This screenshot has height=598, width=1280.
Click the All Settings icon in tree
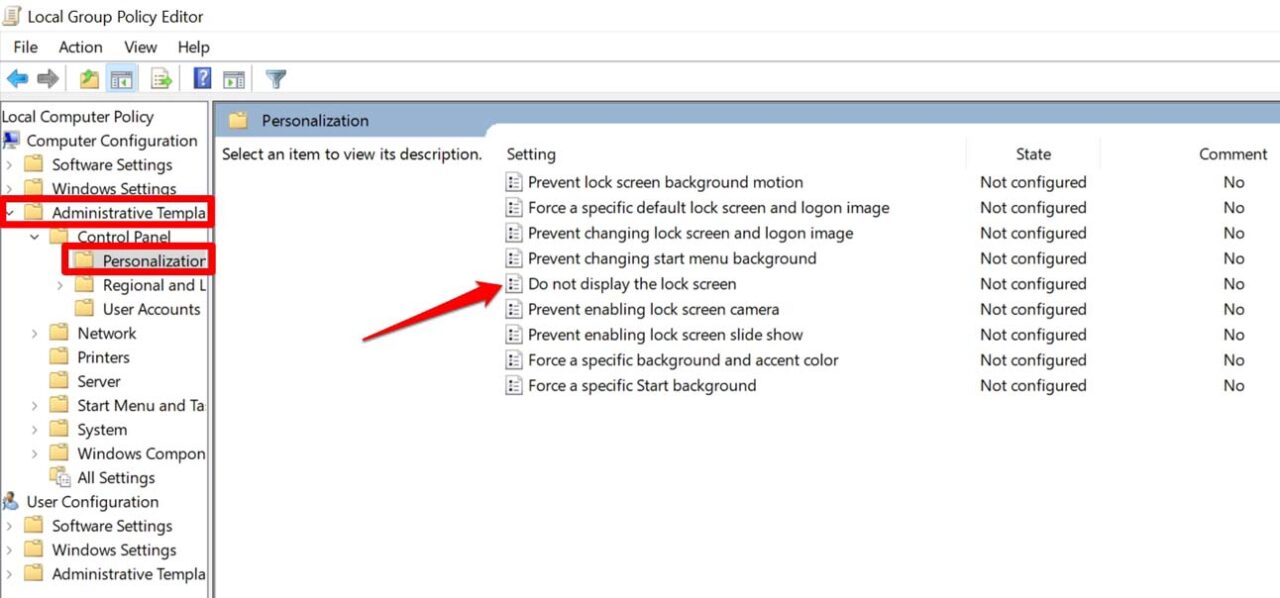60,477
